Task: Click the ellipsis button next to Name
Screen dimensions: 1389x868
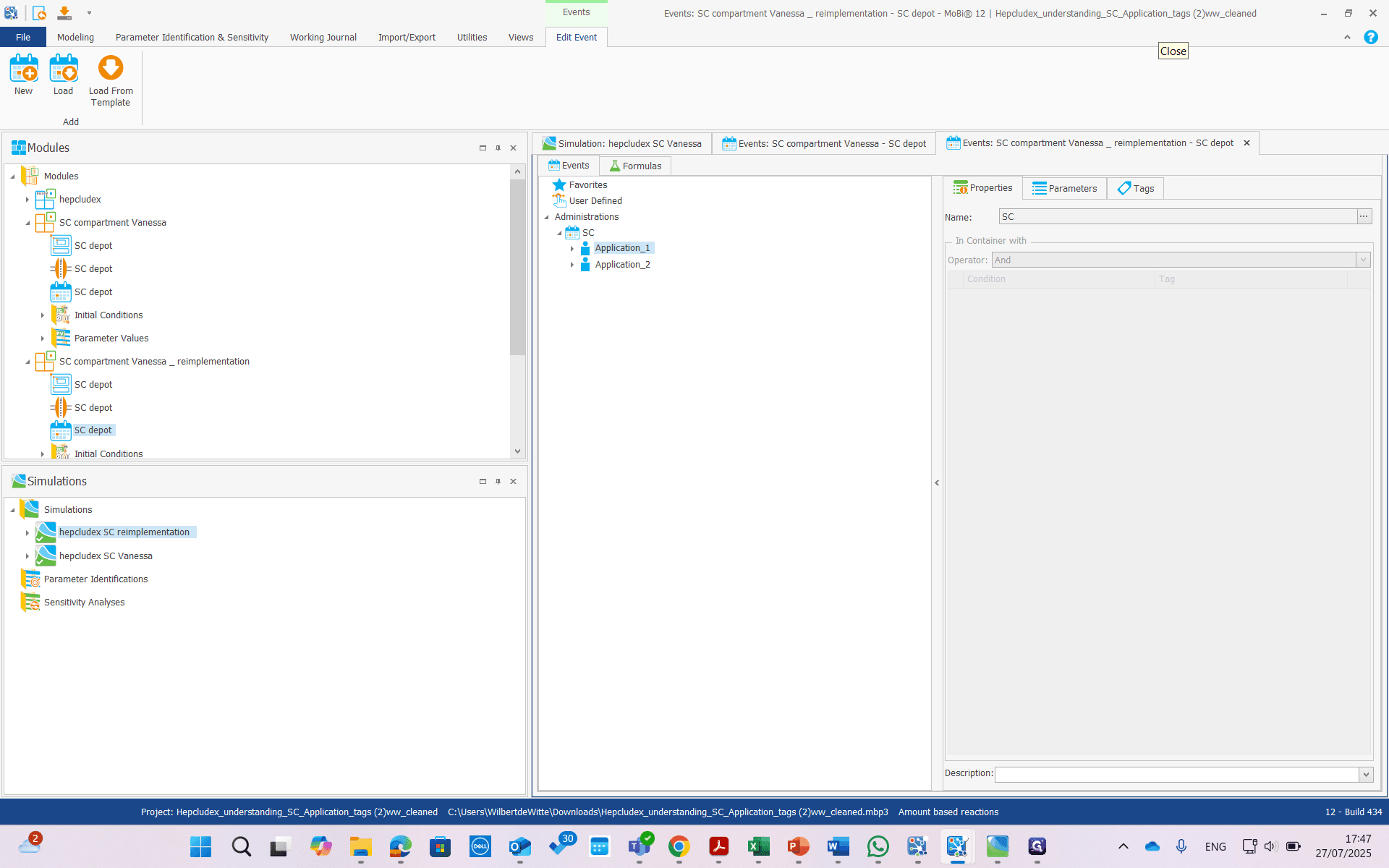Action: point(1364,217)
